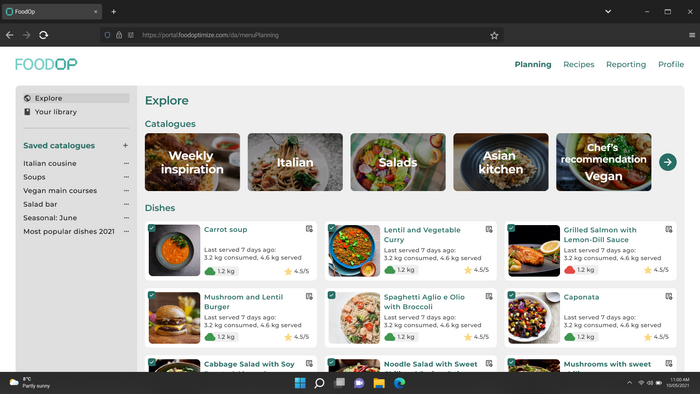Open a new browser tab with plus
The height and width of the screenshot is (394, 700).
113,12
